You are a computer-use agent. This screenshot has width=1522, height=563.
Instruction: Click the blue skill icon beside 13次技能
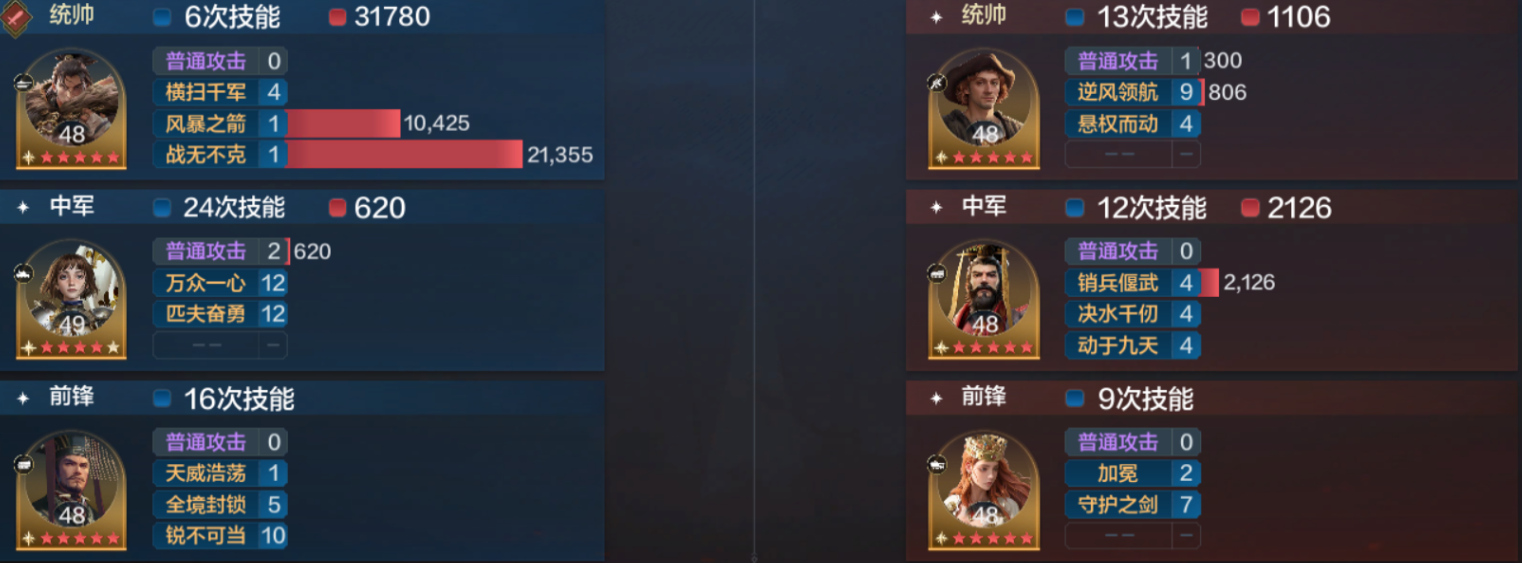[x=1075, y=17]
